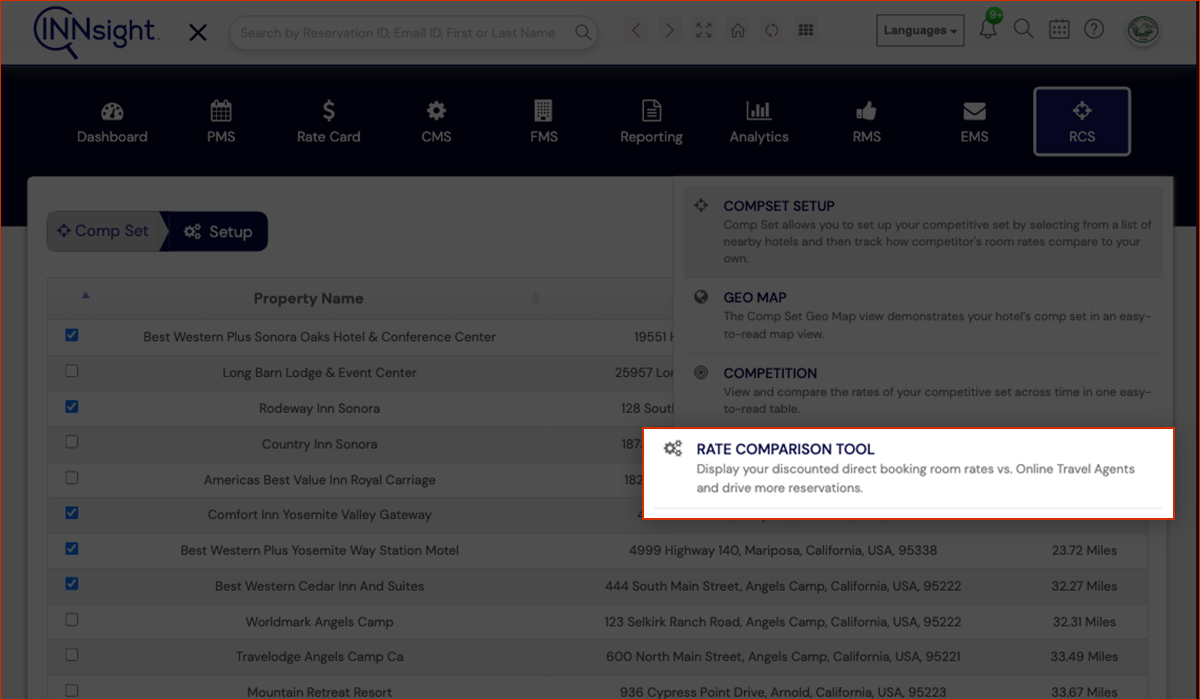Viewport: 1200px width, 700px height.
Task: Close the menu with the X icon
Action: [198, 33]
